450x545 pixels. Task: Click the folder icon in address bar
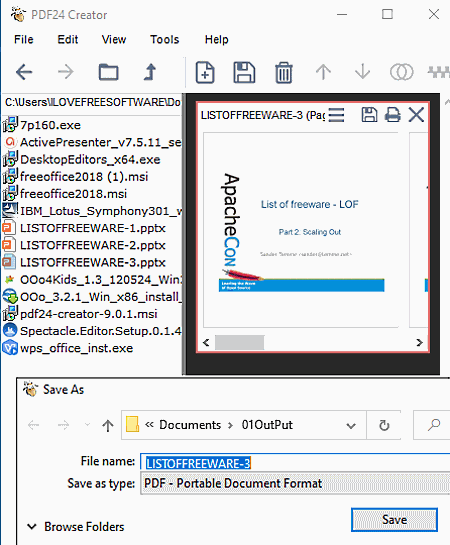(132, 424)
